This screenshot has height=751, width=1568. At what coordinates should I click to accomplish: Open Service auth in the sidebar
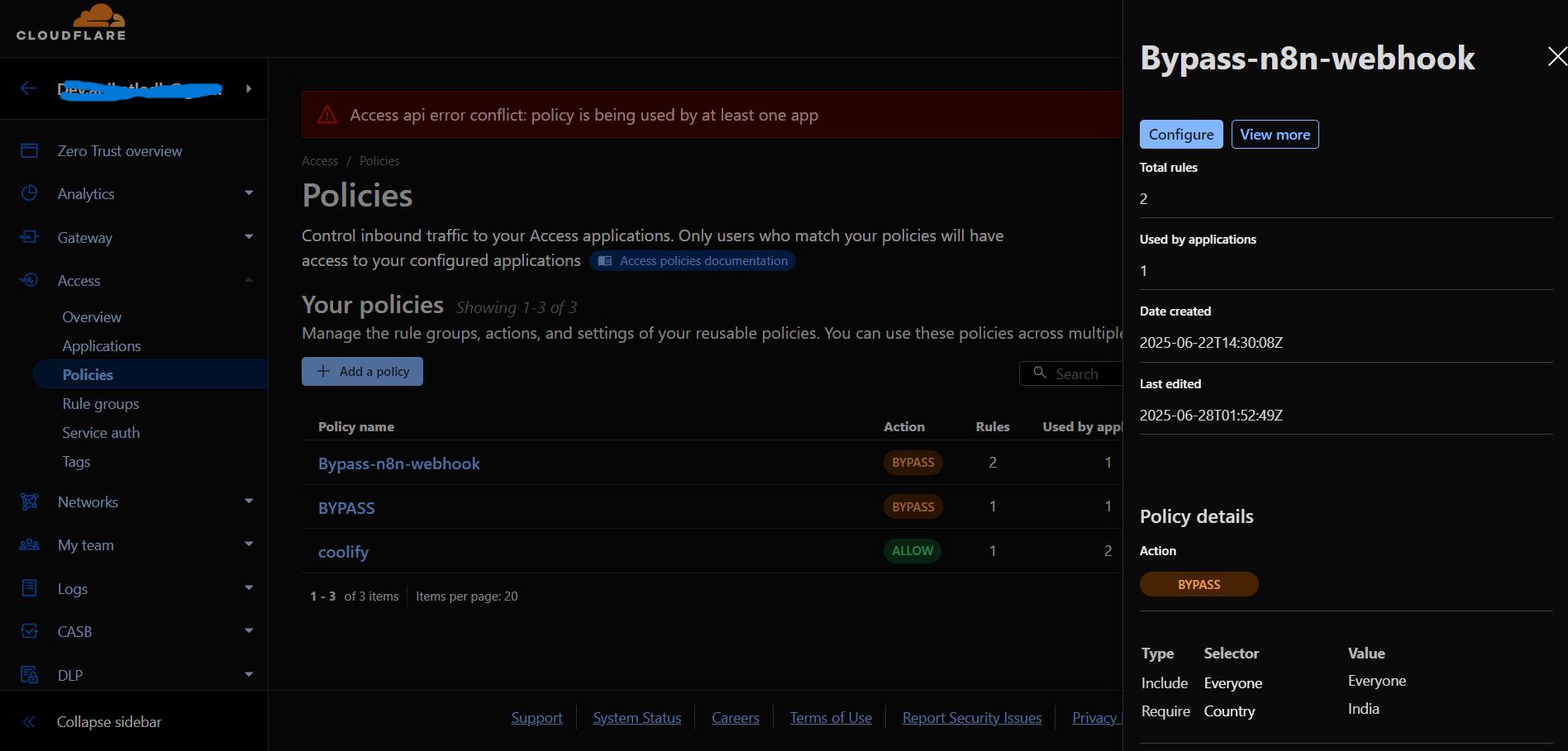point(101,433)
